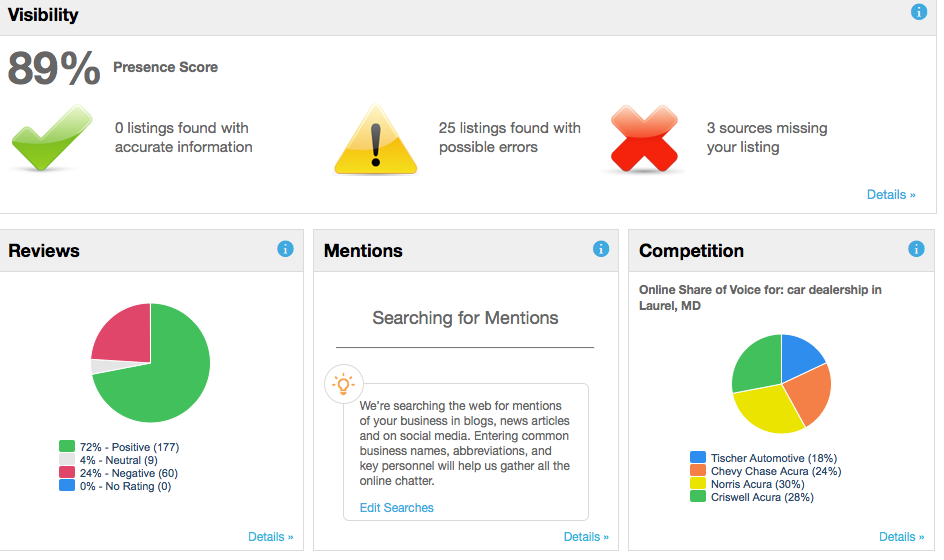Click 'Norris Acura (30%)' legend text
This screenshot has height=560, width=944.
(757, 484)
